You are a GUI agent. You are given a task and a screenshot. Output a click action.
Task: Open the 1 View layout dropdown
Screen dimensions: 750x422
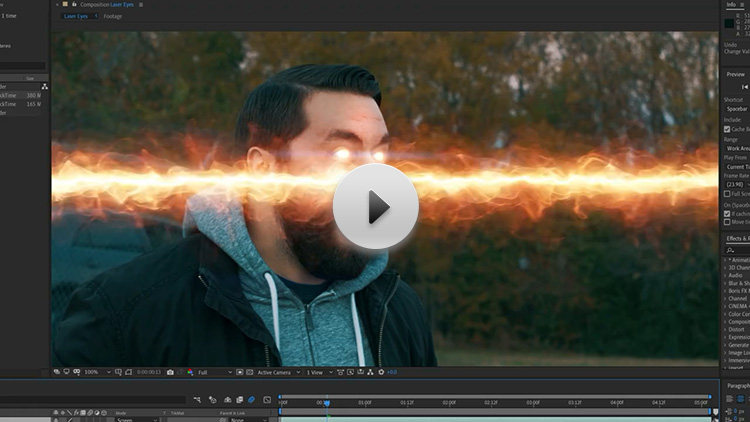(x=320, y=372)
